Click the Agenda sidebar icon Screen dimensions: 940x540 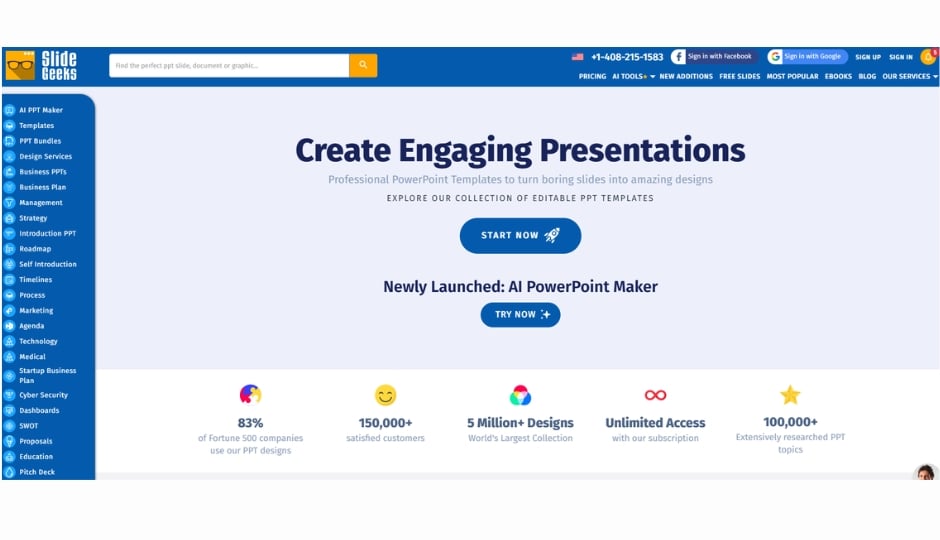[x=10, y=326]
